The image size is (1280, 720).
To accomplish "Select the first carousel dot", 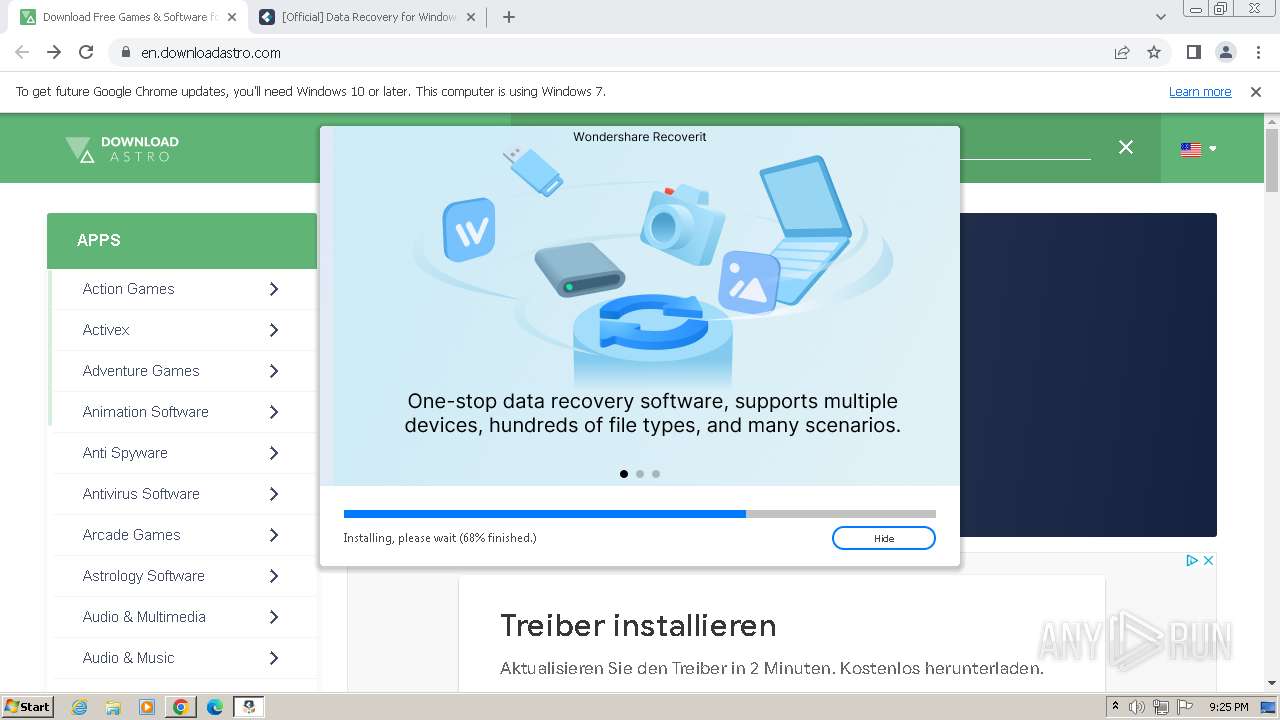I will click(x=624, y=474).
